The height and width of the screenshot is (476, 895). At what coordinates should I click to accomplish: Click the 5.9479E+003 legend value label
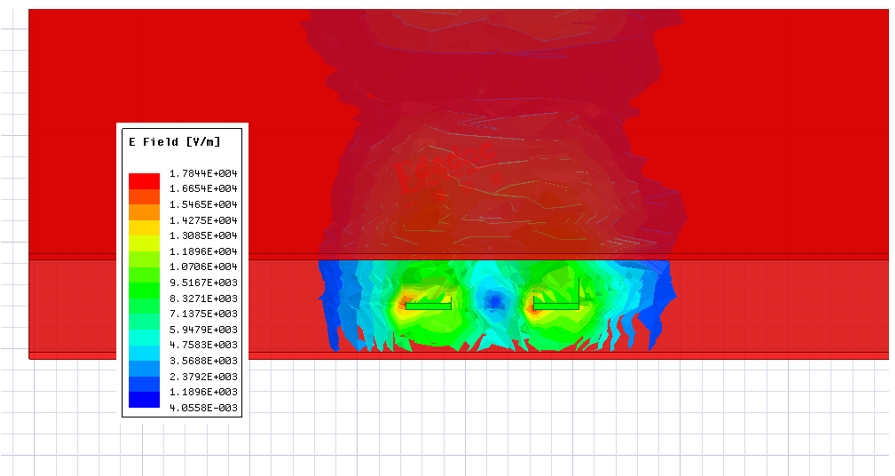tap(203, 330)
